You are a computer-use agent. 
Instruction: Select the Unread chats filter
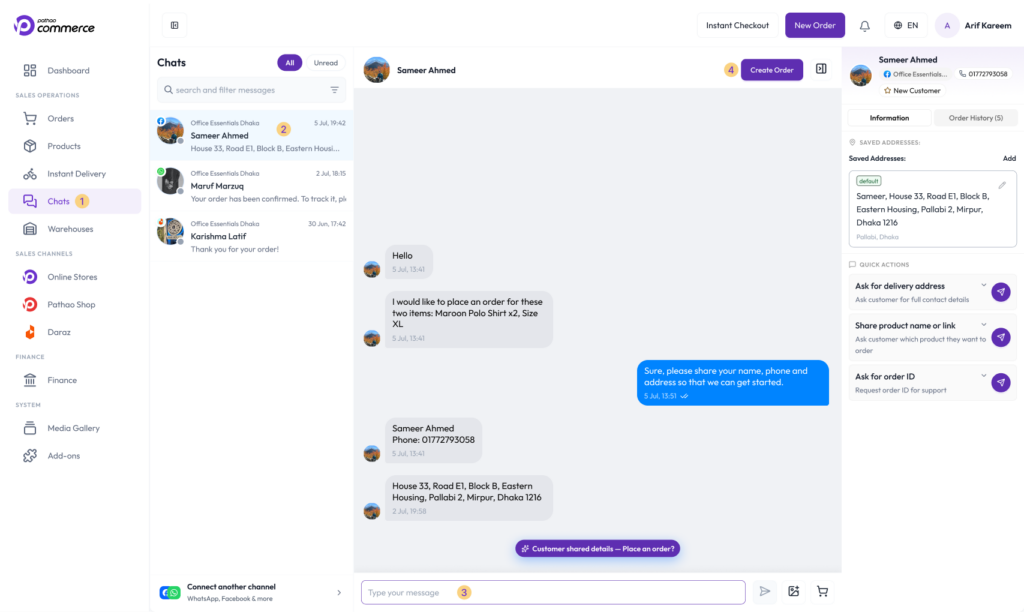click(325, 63)
